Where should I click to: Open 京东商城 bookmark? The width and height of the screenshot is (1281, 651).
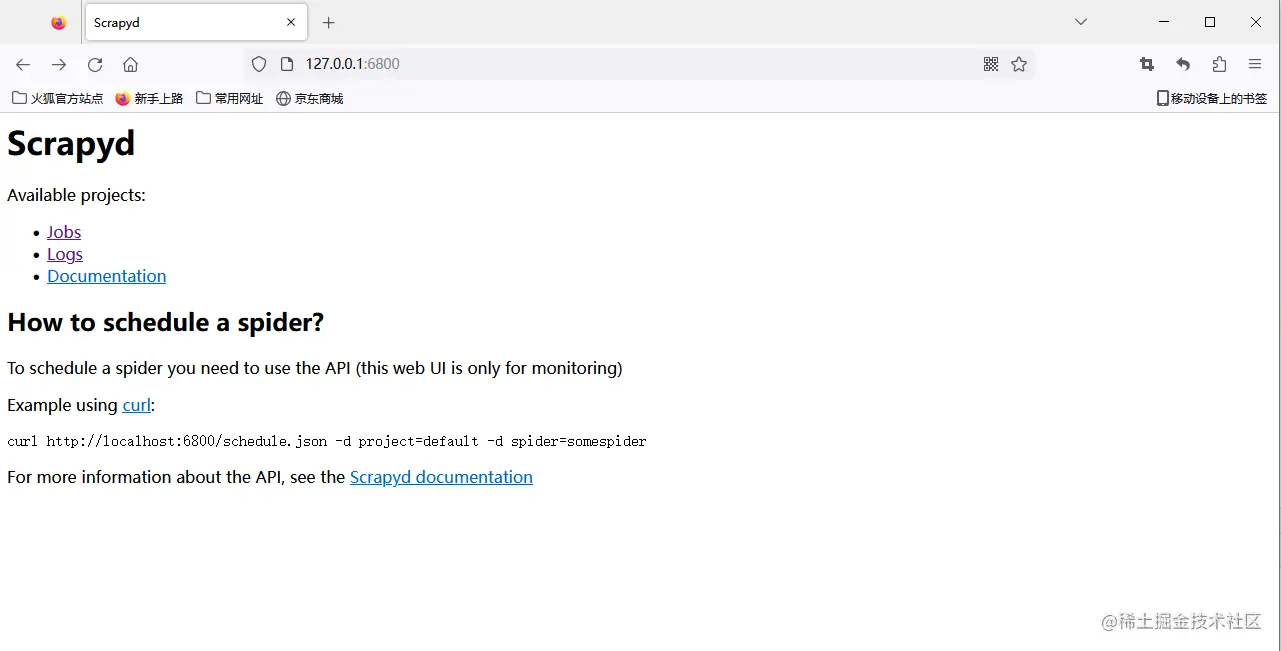pos(310,98)
